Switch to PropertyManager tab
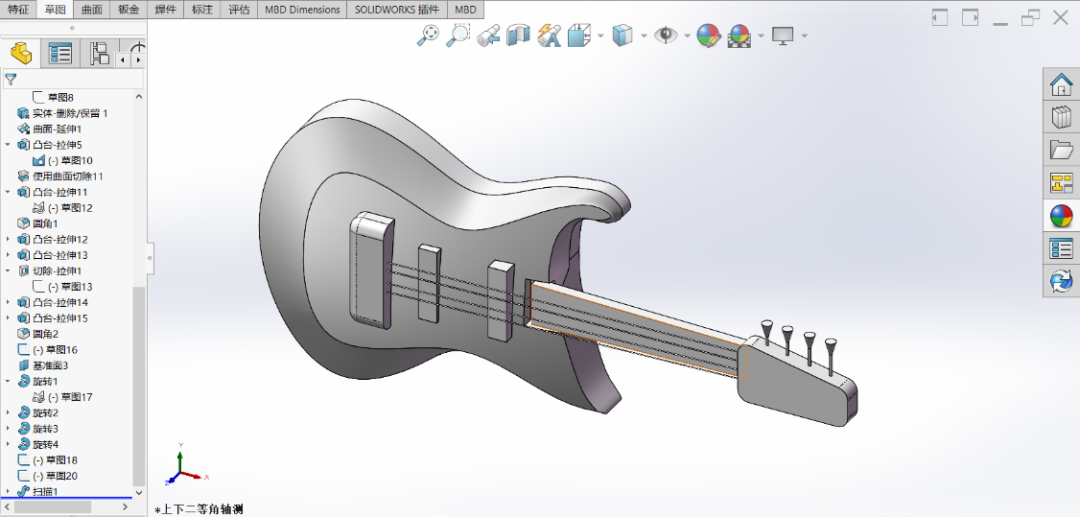 pyautogui.click(x=61, y=53)
